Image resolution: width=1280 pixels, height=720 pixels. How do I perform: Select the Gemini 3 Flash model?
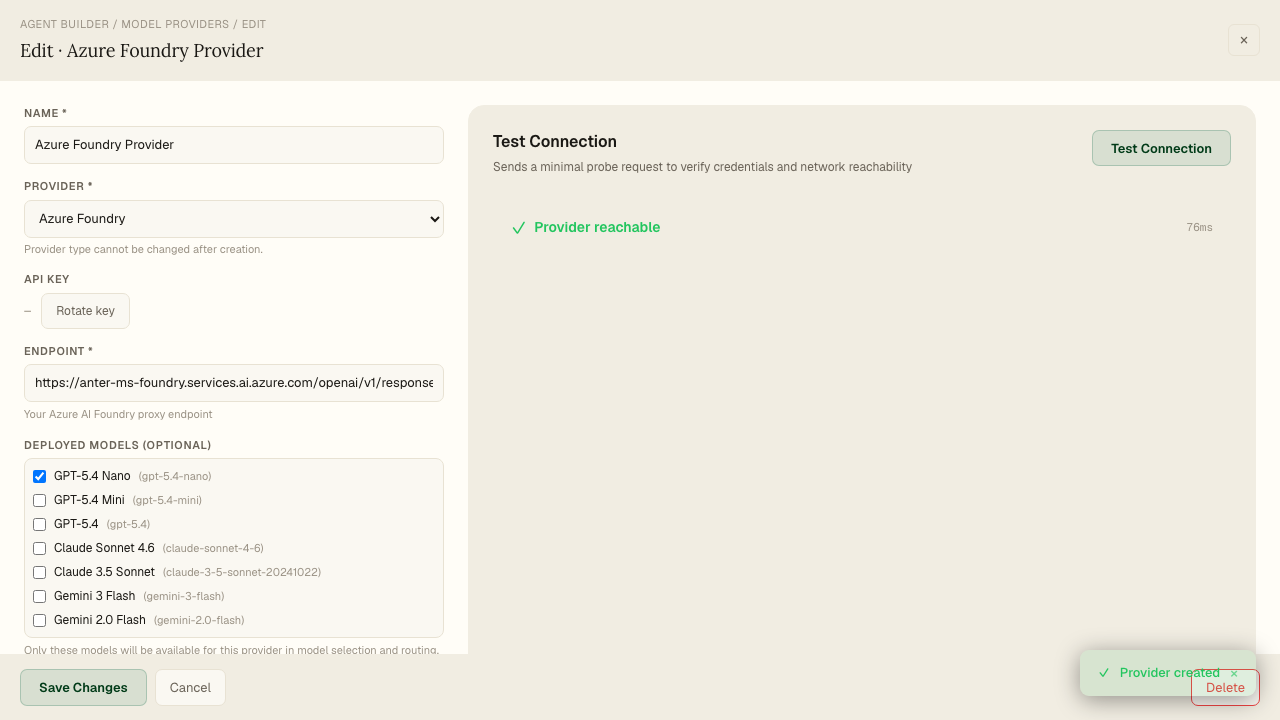click(x=40, y=596)
